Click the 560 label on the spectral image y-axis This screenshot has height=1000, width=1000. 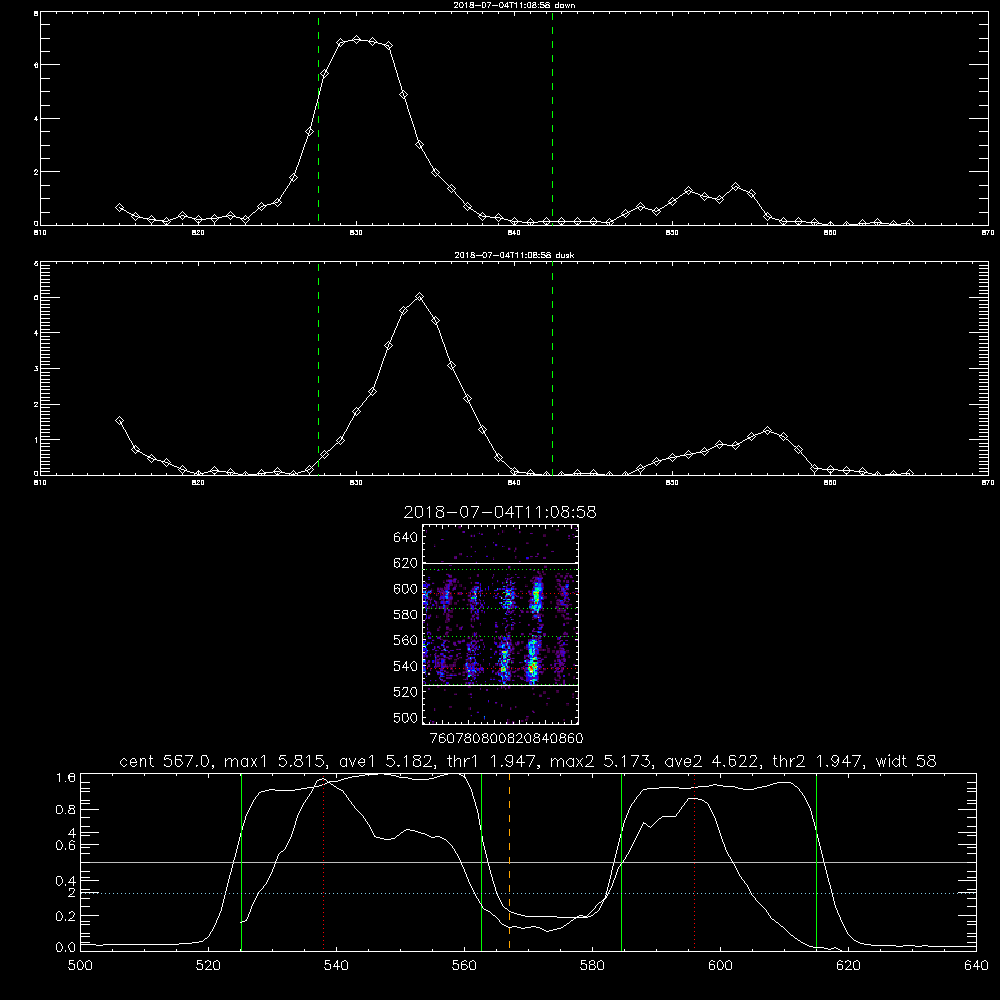[406, 640]
